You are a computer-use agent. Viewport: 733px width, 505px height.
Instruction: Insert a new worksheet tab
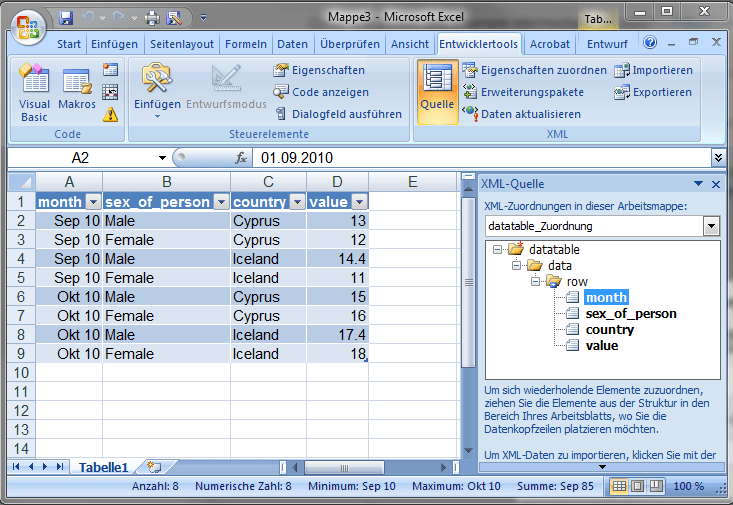pyautogui.click(x=154, y=467)
